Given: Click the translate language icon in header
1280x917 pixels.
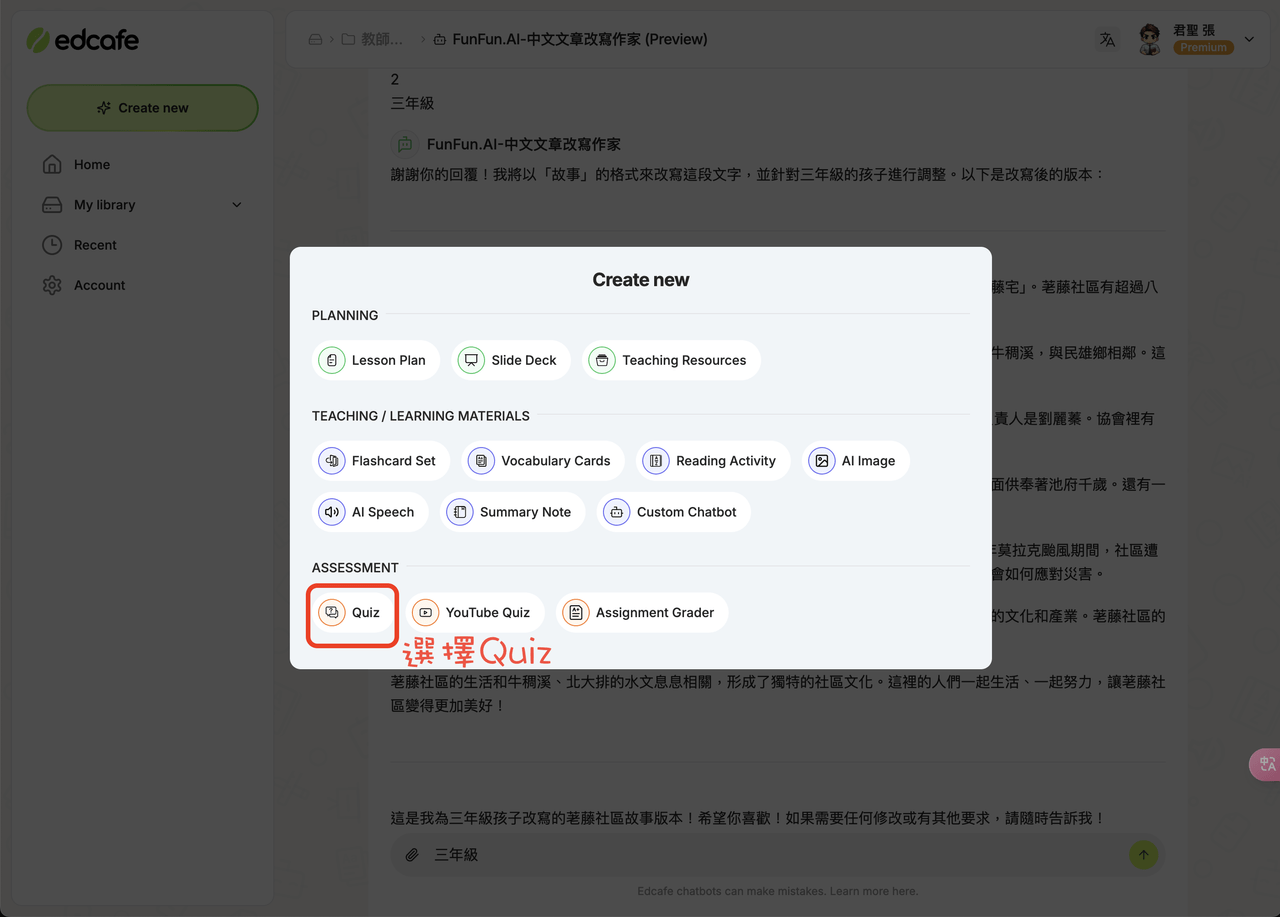Looking at the screenshot, I should point(1107,40).
